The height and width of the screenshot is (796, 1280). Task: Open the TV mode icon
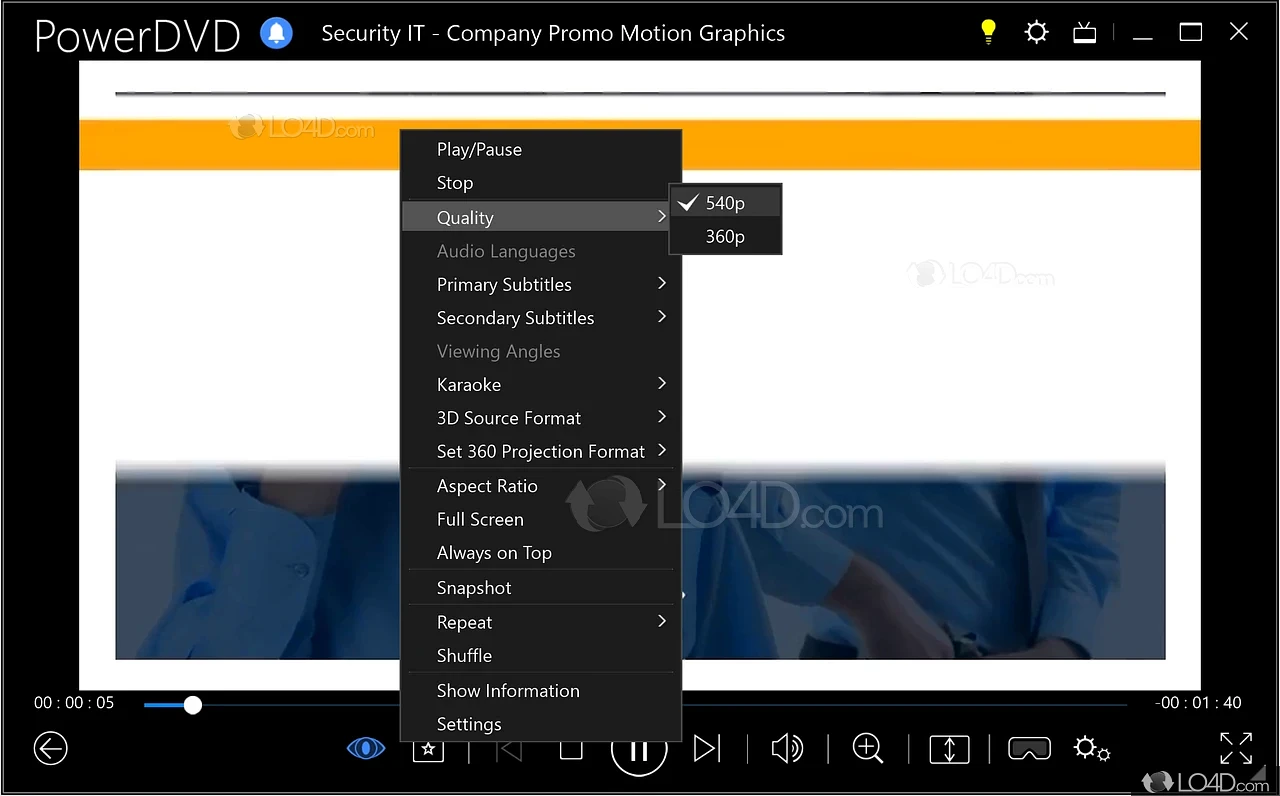(1085, 33)
